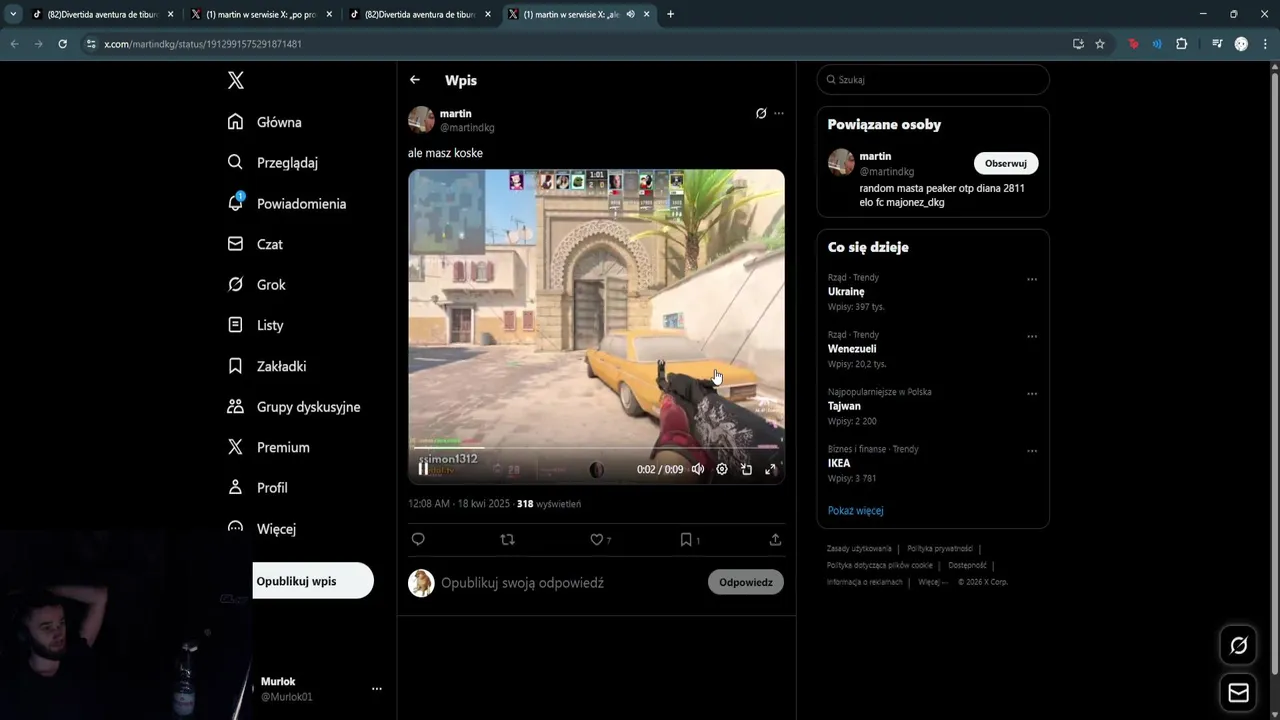The height and width of the screenshot is (720, 1280).
Task: Open martin's profile avatar in post
Action: pos(421,120)
